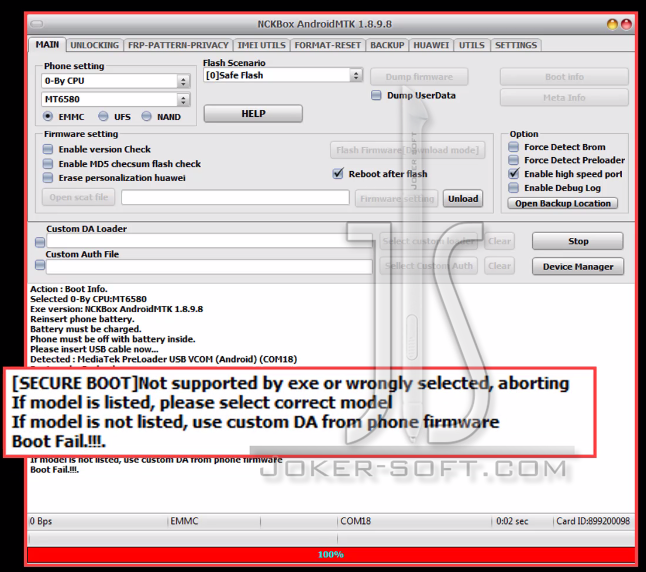Uncheck Reboot after flash
The height and width of the screenshot is (572, 646).
(x=338, y=173)
